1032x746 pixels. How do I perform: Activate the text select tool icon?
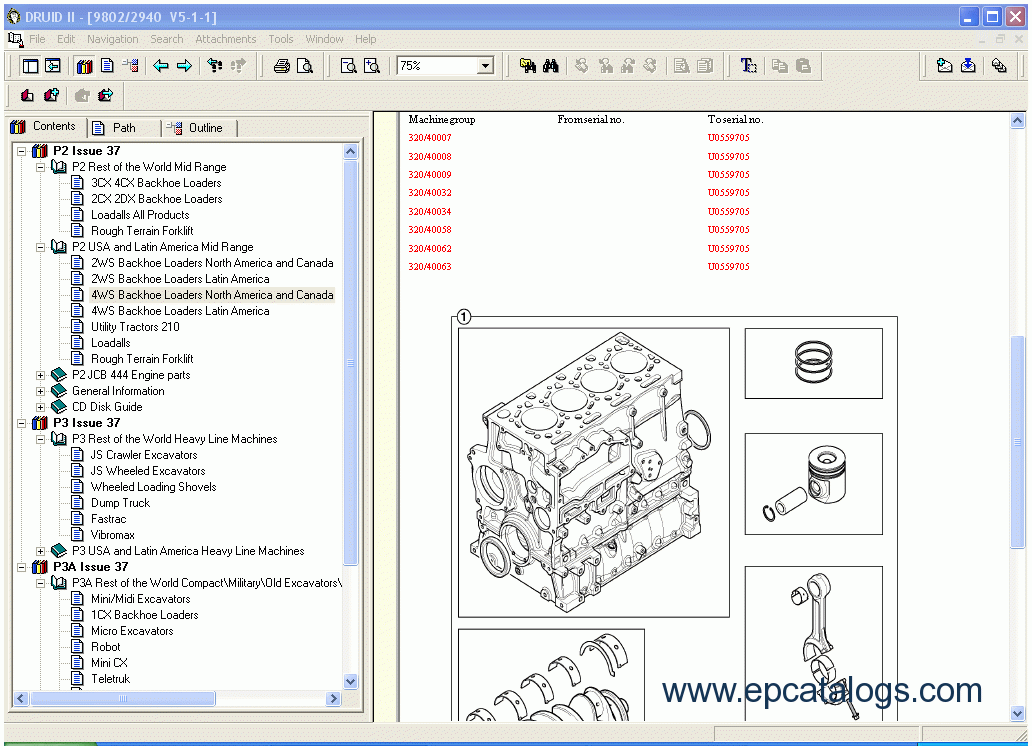point(748,66)
